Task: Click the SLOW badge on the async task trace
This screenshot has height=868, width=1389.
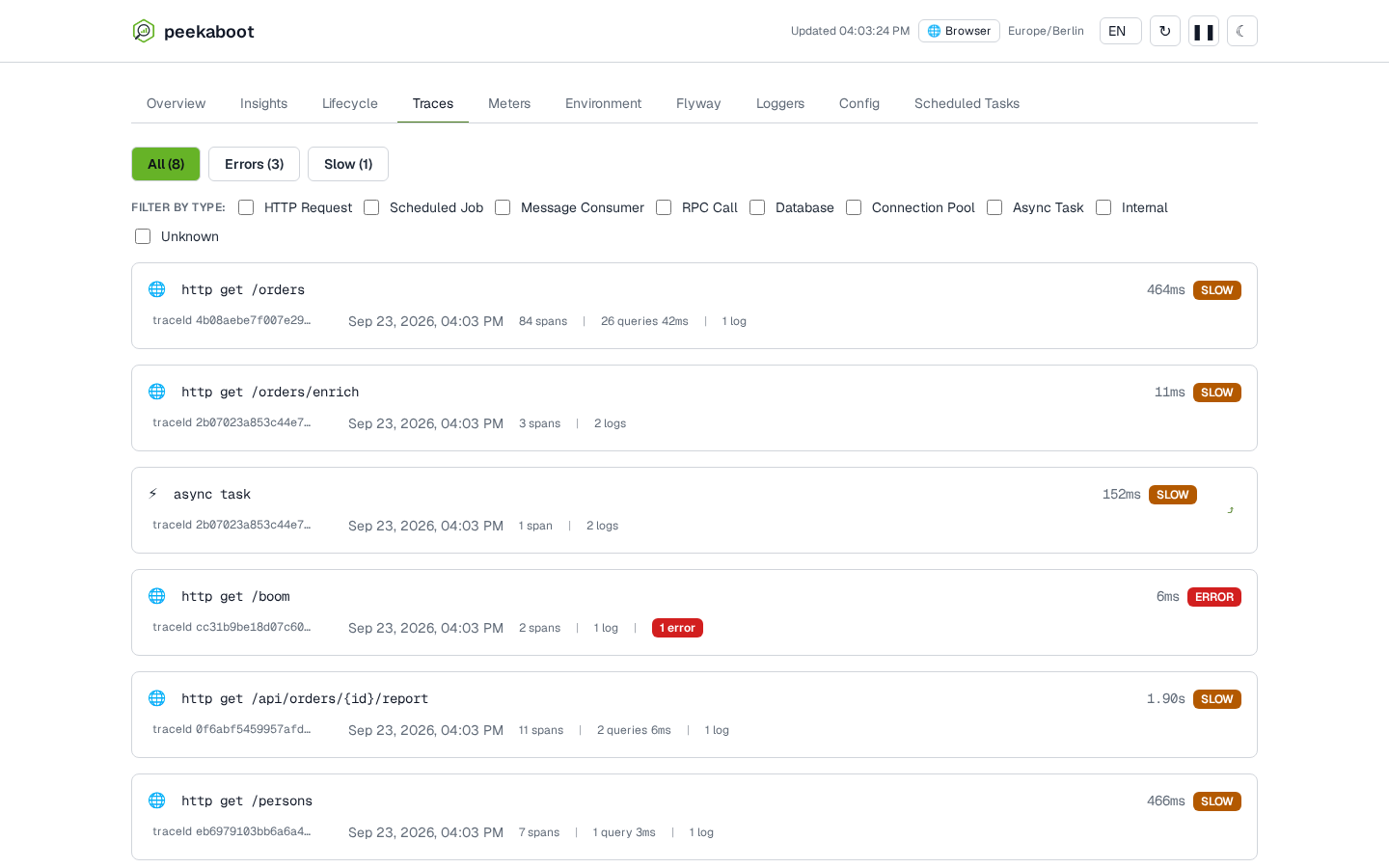Action: pyautogui.click(x=1173, y=495)
